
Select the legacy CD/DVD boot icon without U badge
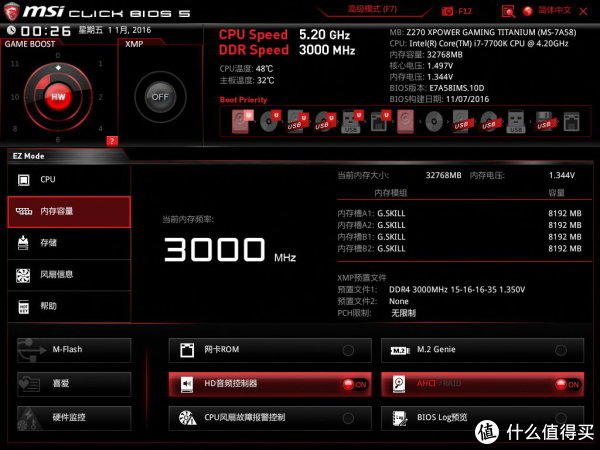(434, 122)
